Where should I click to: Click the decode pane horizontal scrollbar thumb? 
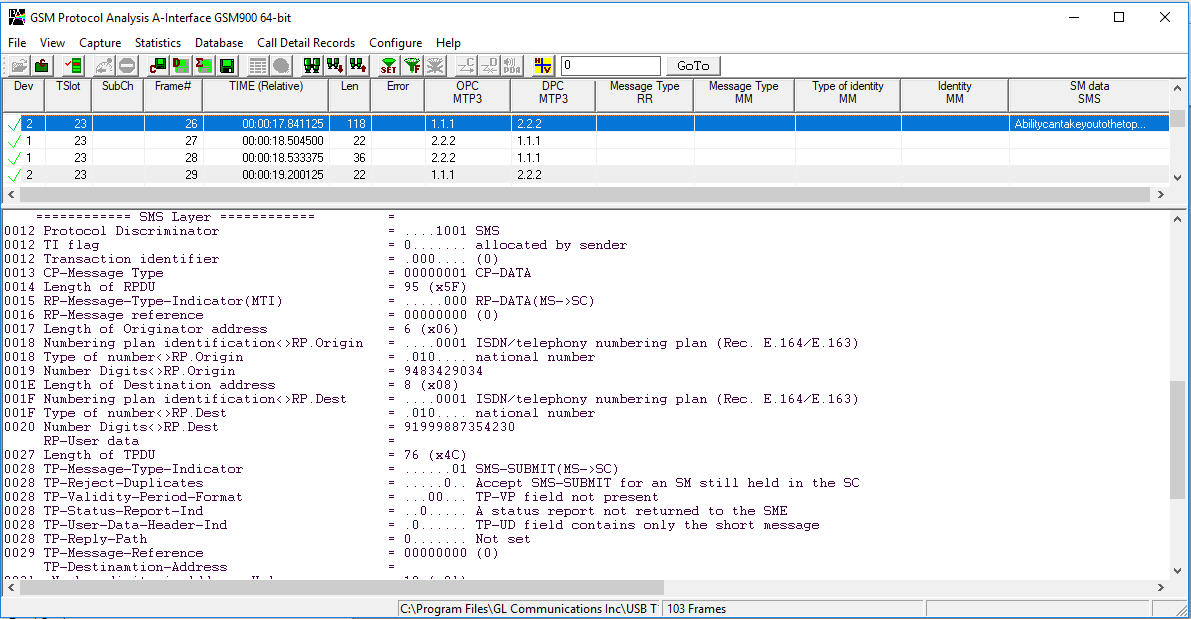[342, 588]
